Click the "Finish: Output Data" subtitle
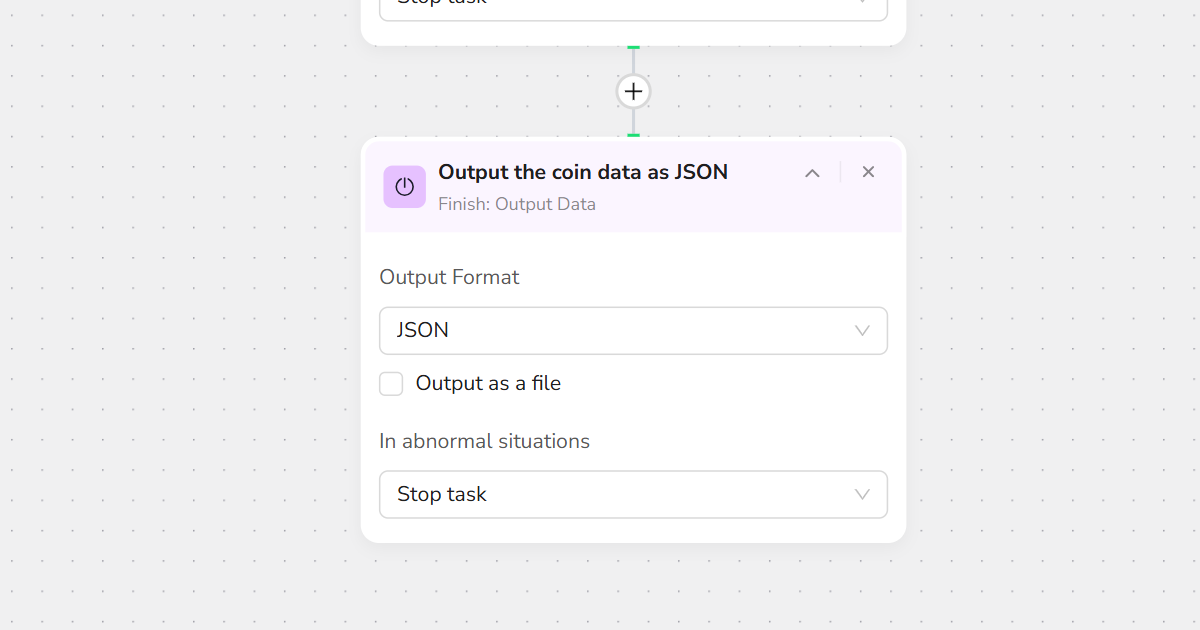Screen dimensions: 1200x630 pyautogui.click(x=517, y=204)
